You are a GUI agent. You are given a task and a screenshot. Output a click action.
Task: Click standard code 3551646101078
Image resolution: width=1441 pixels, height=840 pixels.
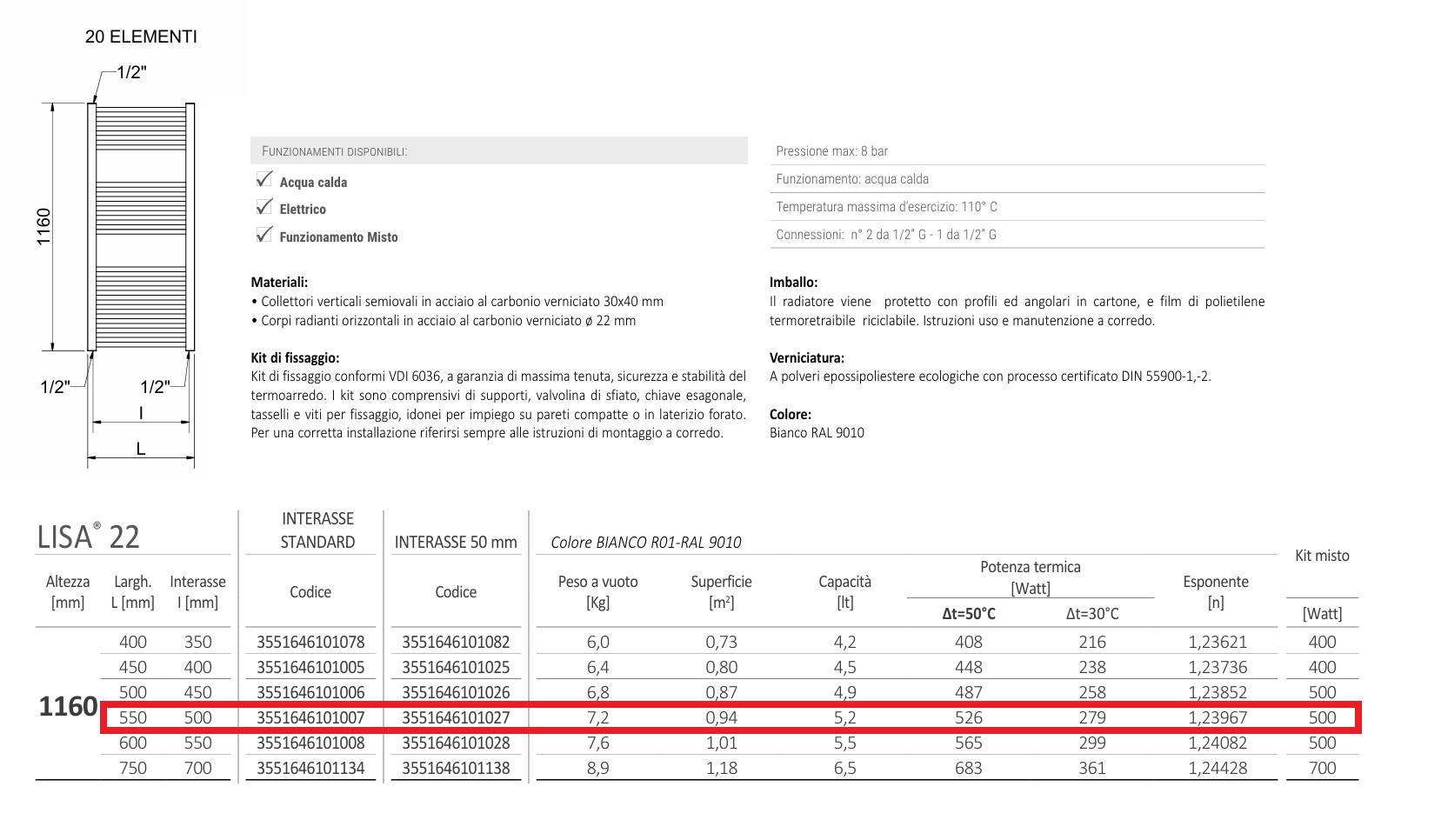pos(310,643)
